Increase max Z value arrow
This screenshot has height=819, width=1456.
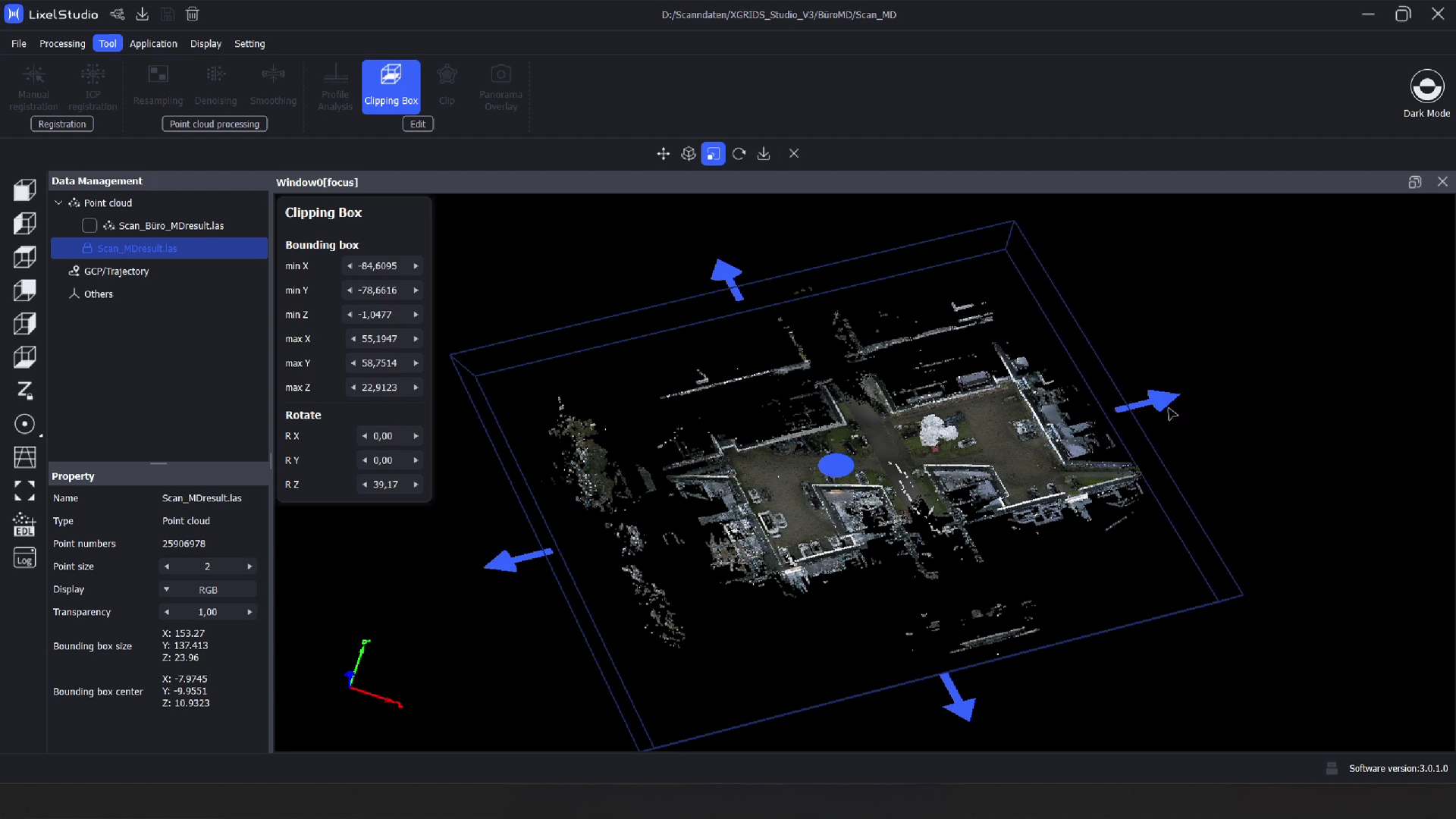tap(416, 388)
